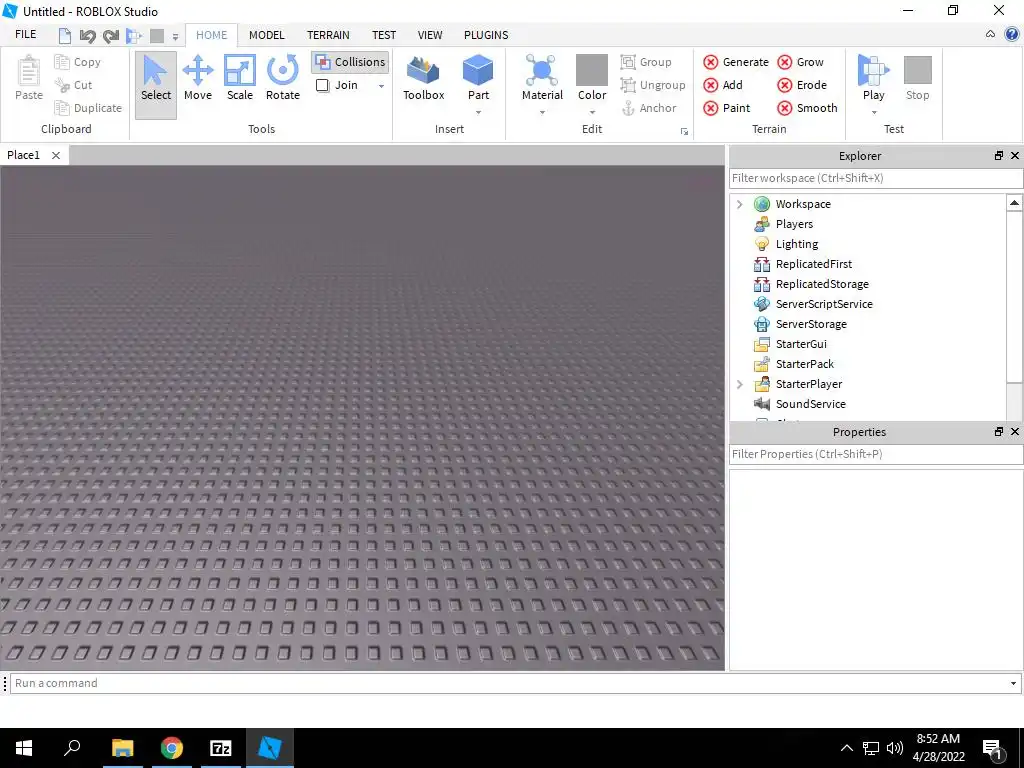Close the Properties panel
Image resolution: width=1024 pixels, height=768 pixels.
pos(1015,432)
